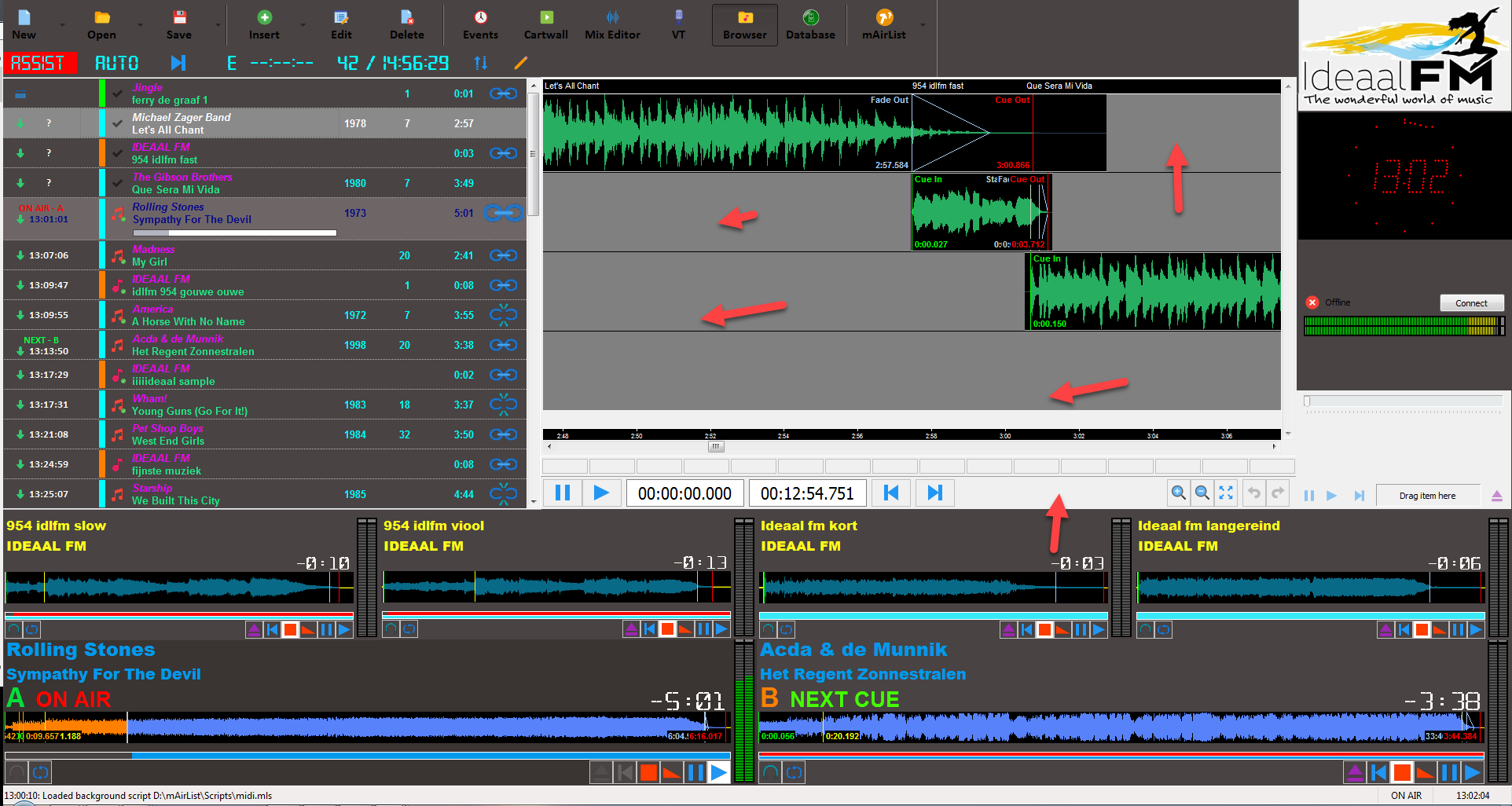Click mix editor time field 00:12:54.751
This screenshot has width=1512, height=806.
[x=807, y=493]
